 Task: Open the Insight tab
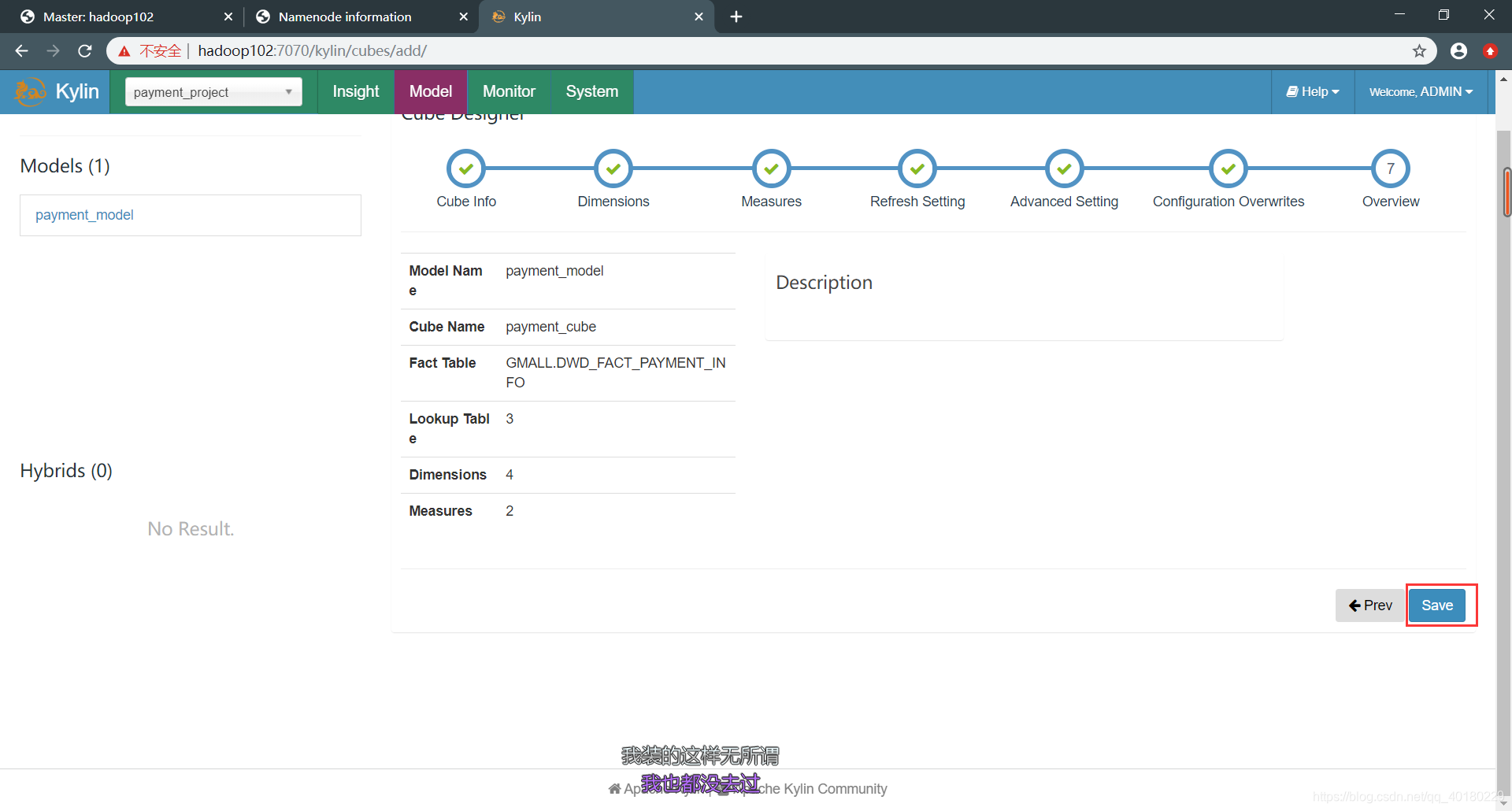click(356, 92)
